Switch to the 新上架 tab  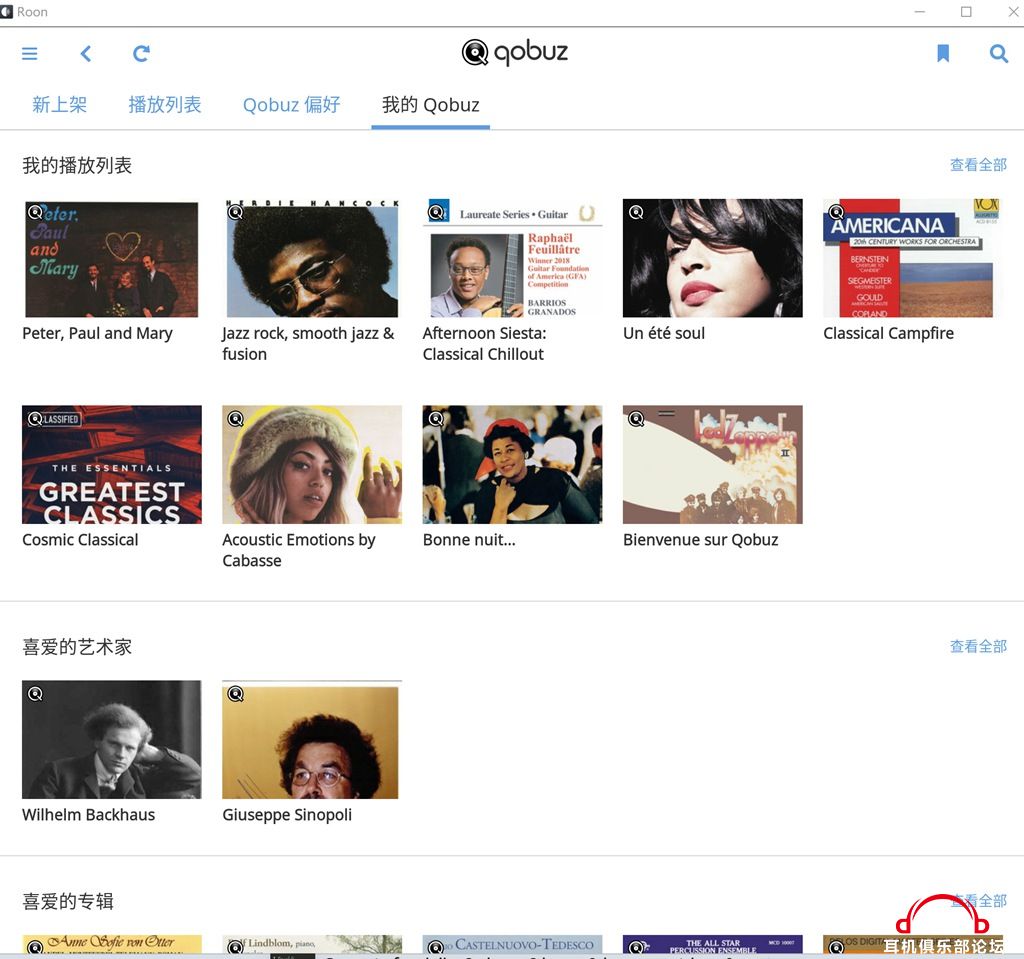[x=59, y=105]
